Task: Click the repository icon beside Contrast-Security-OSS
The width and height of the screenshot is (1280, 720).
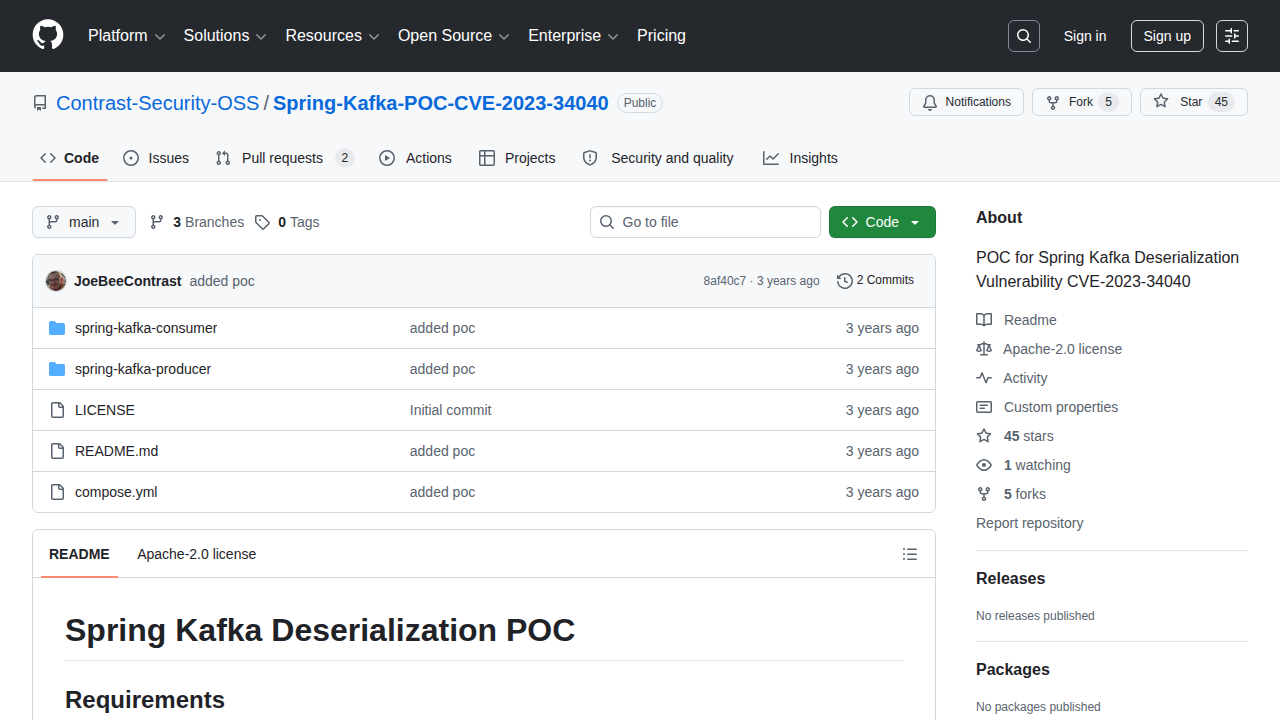Action: click(x=40, y=103)
